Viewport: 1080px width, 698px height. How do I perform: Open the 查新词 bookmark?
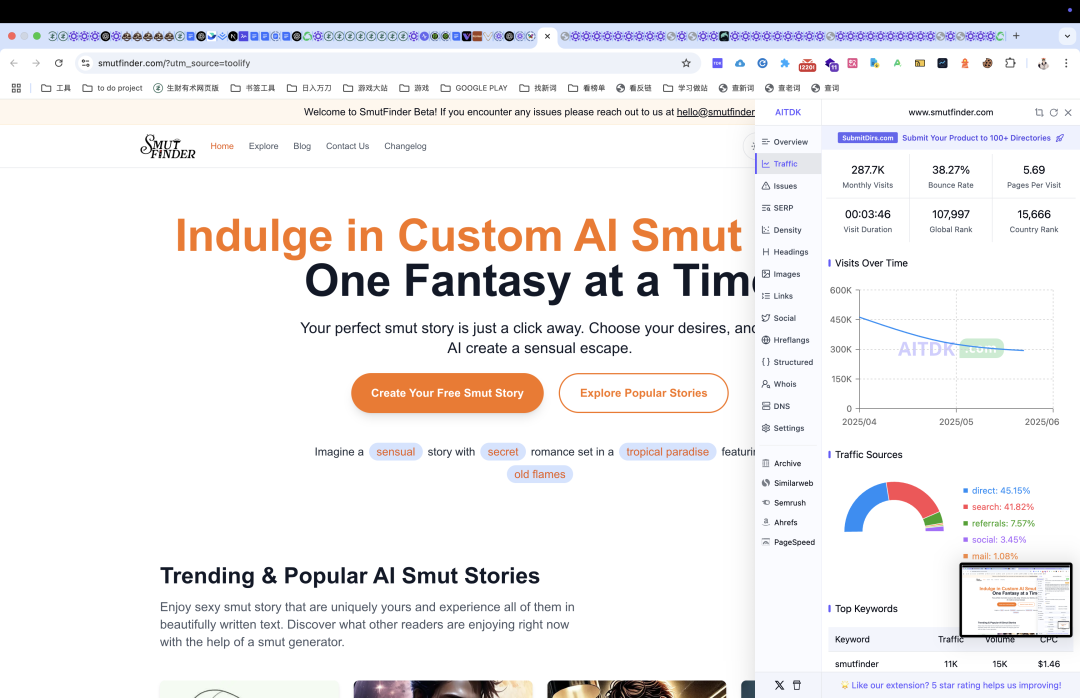pos(736,88)
